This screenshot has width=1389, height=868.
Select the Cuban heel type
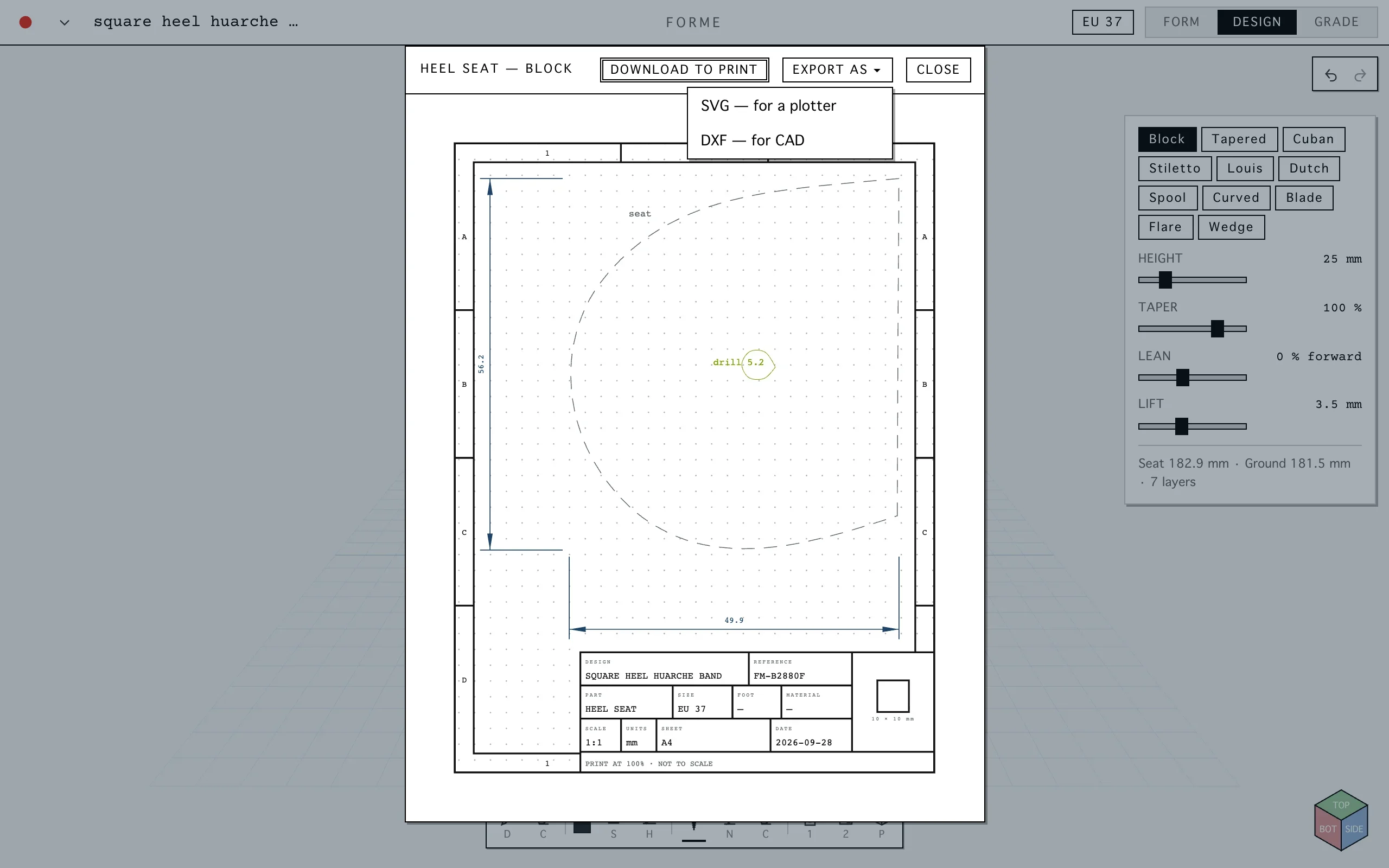1313,139
